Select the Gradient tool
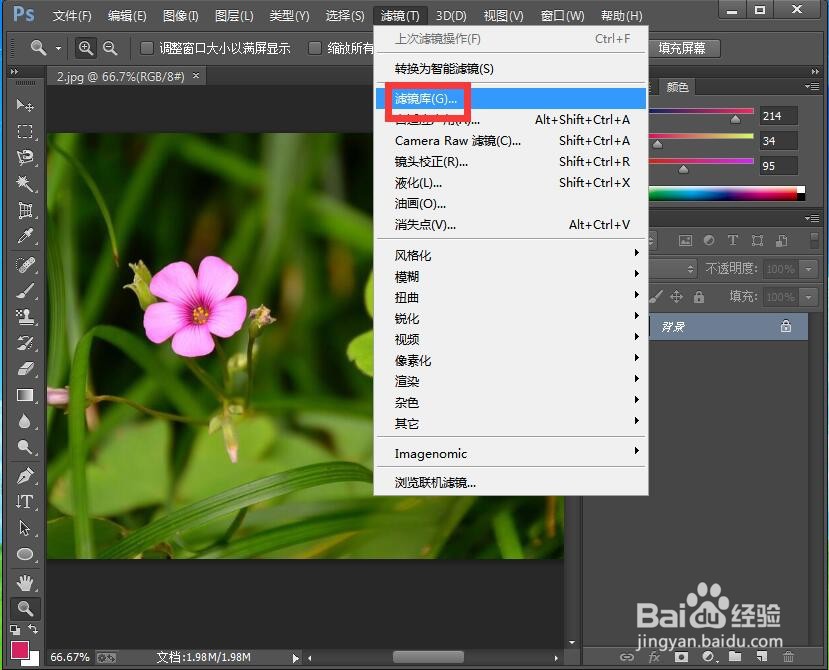The height and width of the screenshot is (670, 829). click(x=25, y=395)
